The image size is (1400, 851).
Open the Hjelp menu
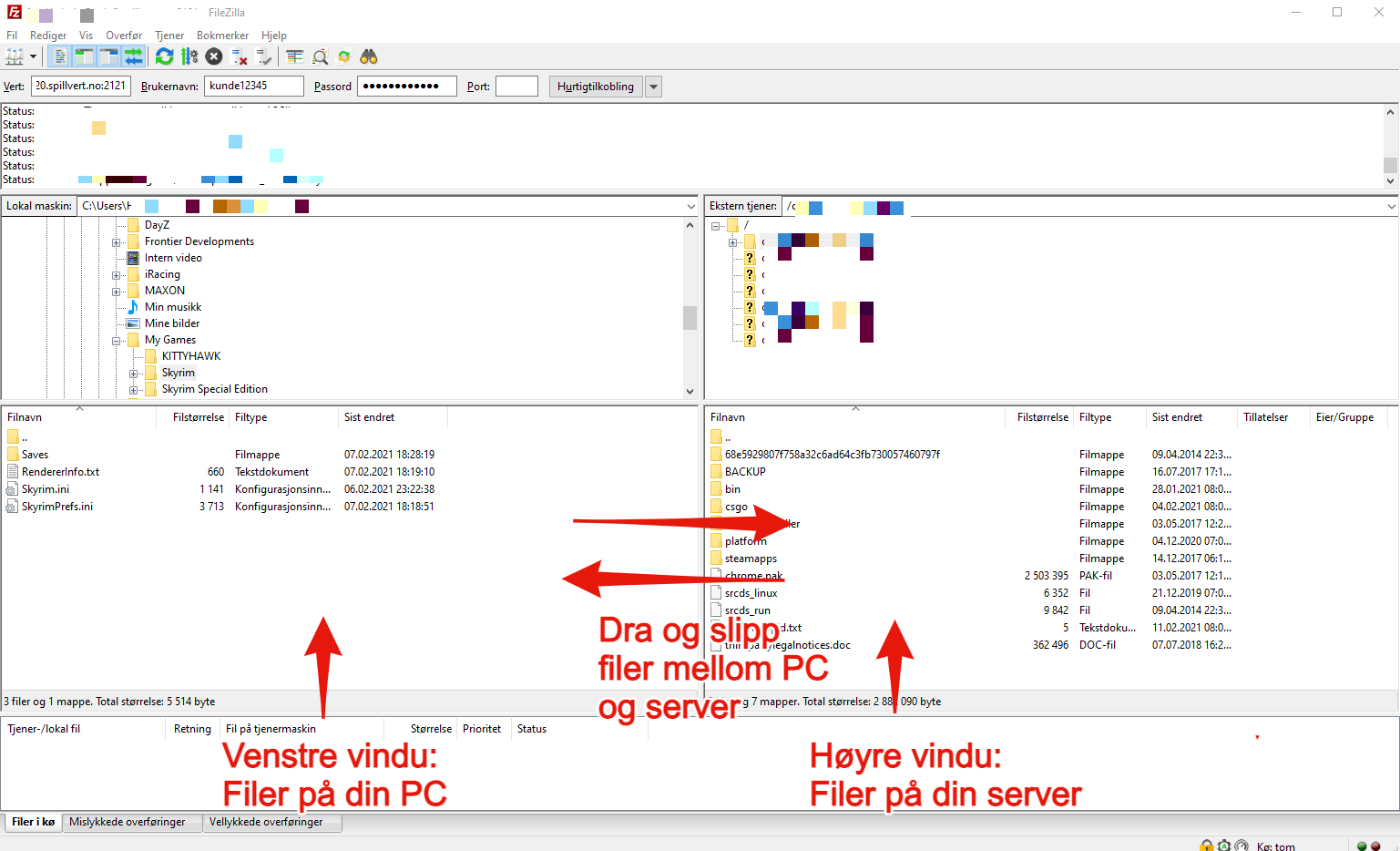coord(274,36)
